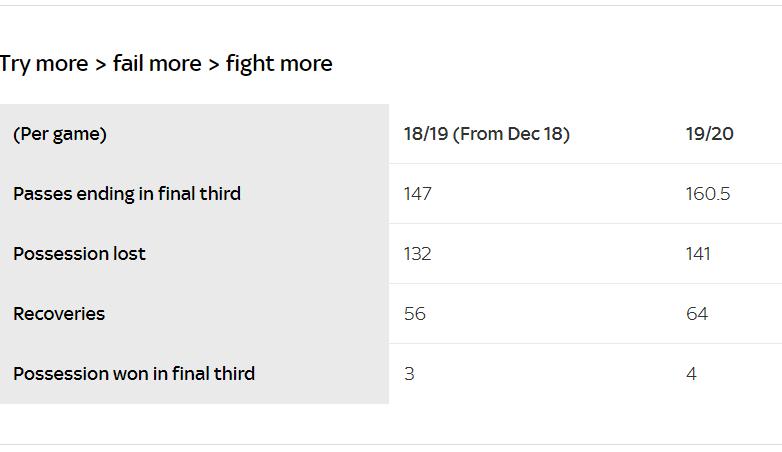Click the value 3 in last row
This screenshot has width=782, height=452.
[x=409, y=374]
